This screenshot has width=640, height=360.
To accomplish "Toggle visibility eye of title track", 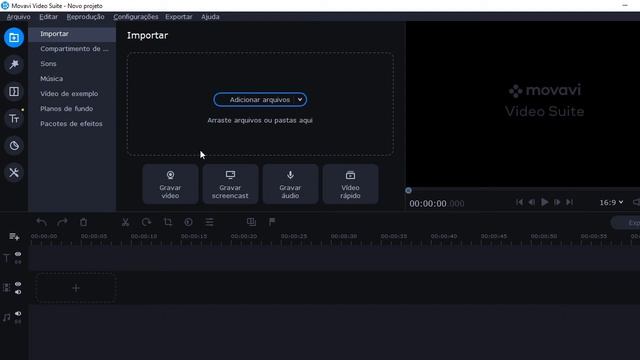I will pyautogui.click(x=18, y=254).
